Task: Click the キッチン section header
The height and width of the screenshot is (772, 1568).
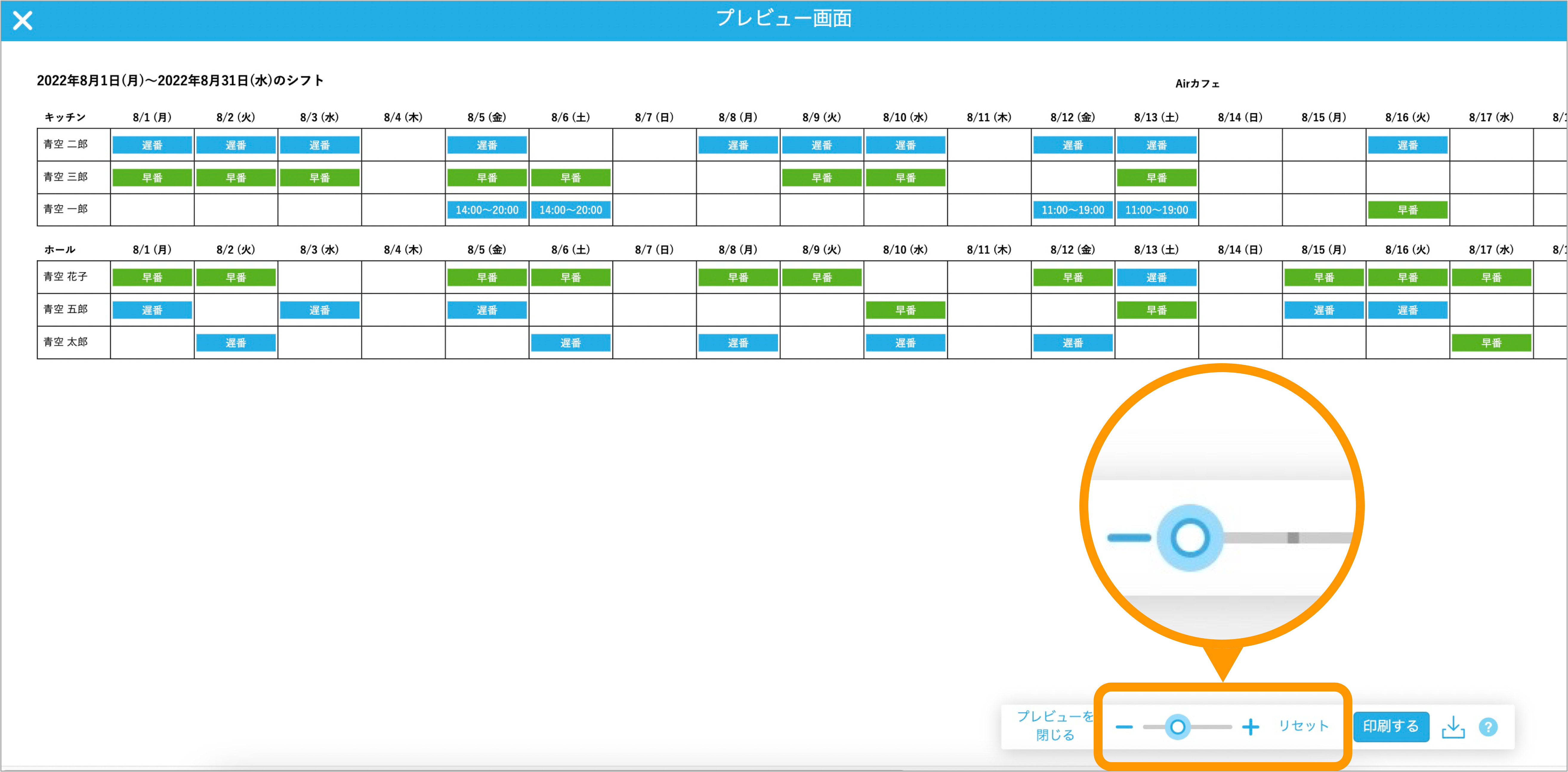Action: click(x=64, y=117)
